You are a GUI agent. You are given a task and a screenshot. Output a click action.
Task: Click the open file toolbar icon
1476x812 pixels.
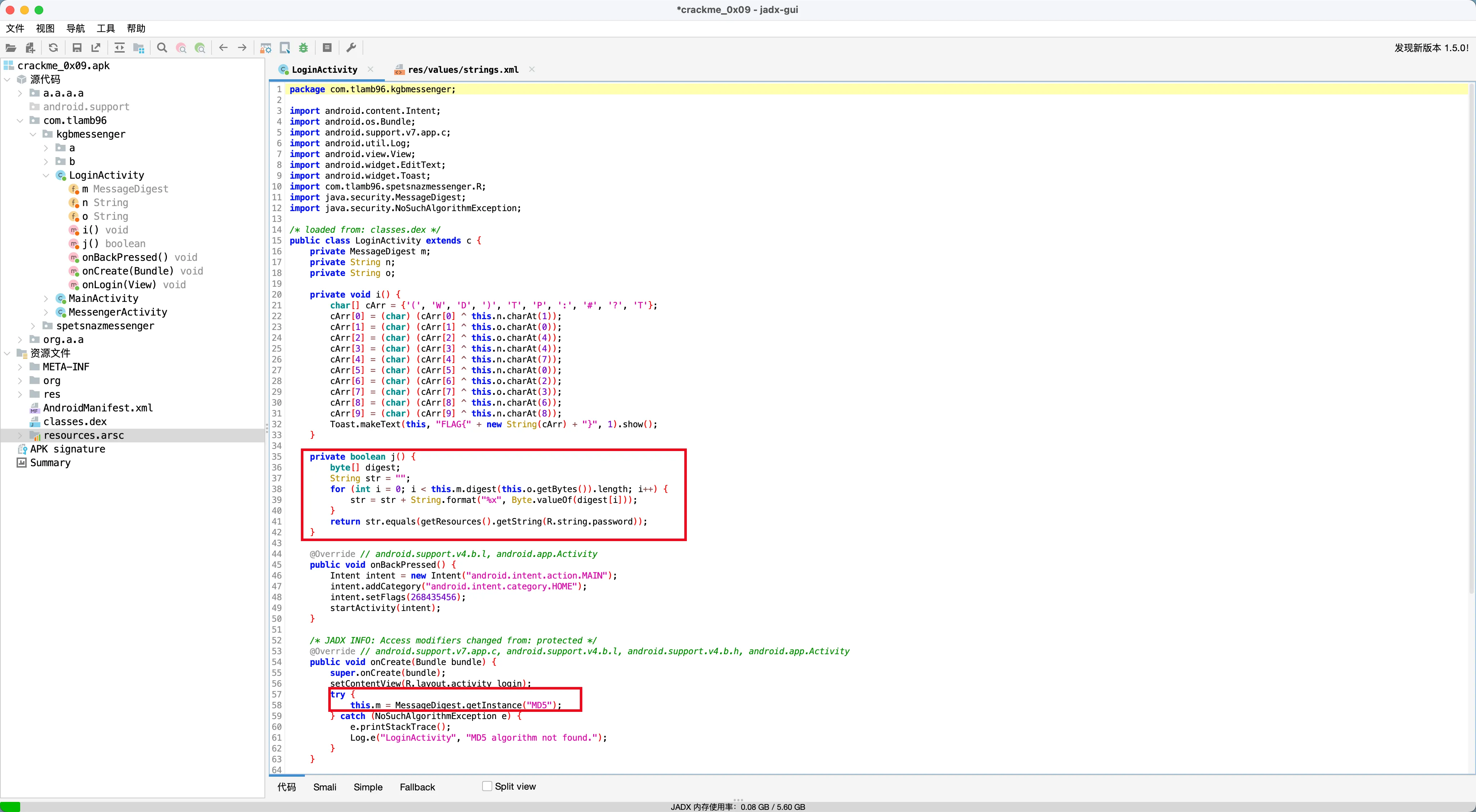11,48
